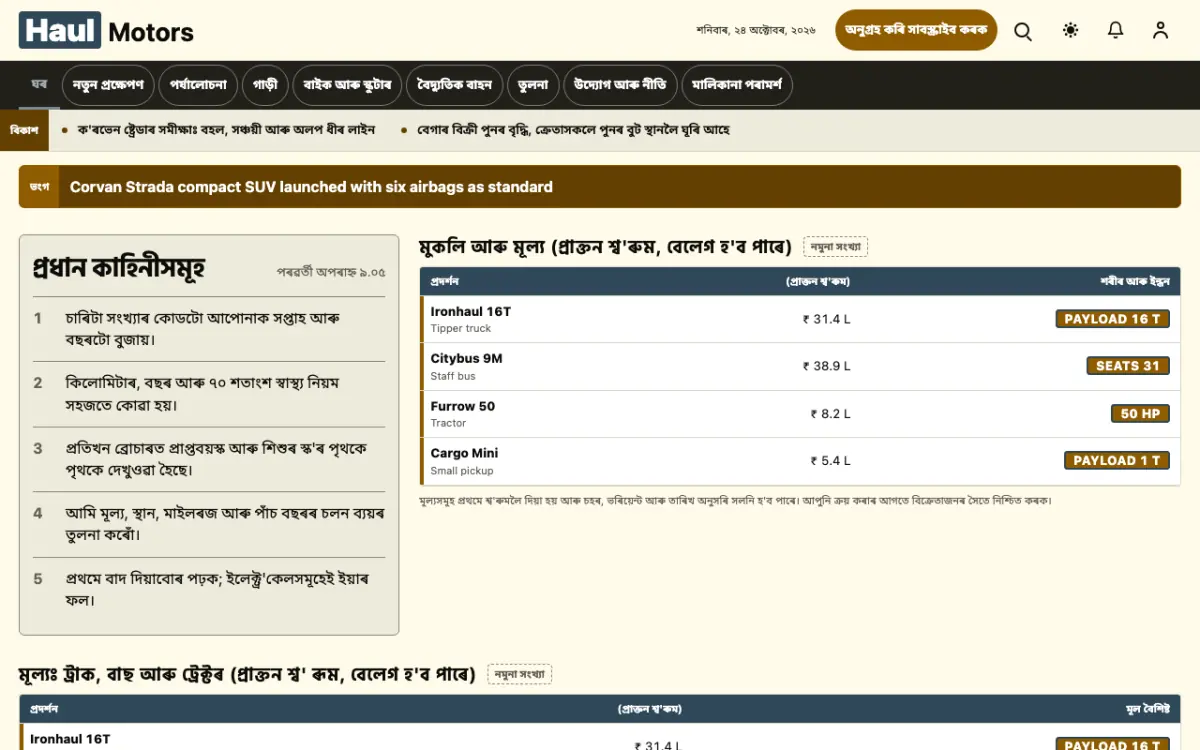Click Ironhaul 16T in the upper price table

click(471, 312)
